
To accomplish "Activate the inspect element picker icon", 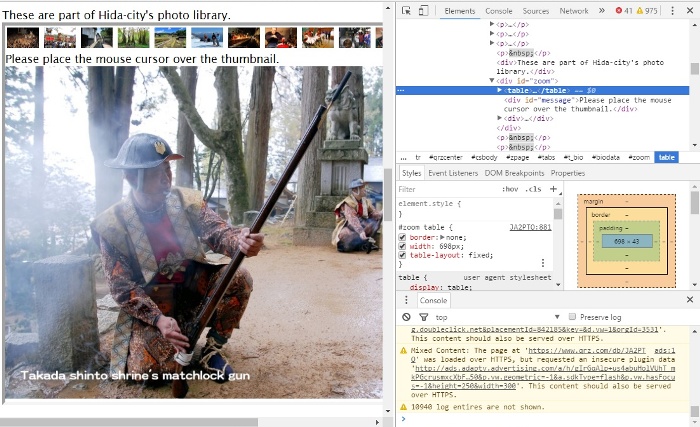I will pyautogui.click(x=406, y=11).
